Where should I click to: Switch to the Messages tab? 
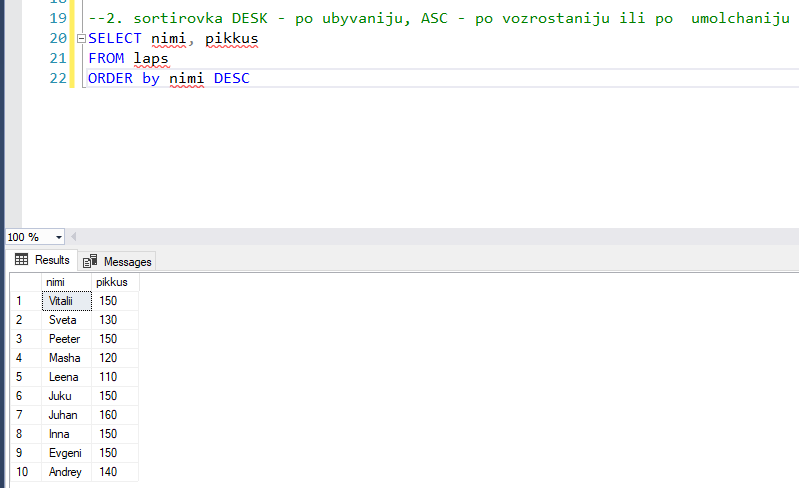(117, 261)
